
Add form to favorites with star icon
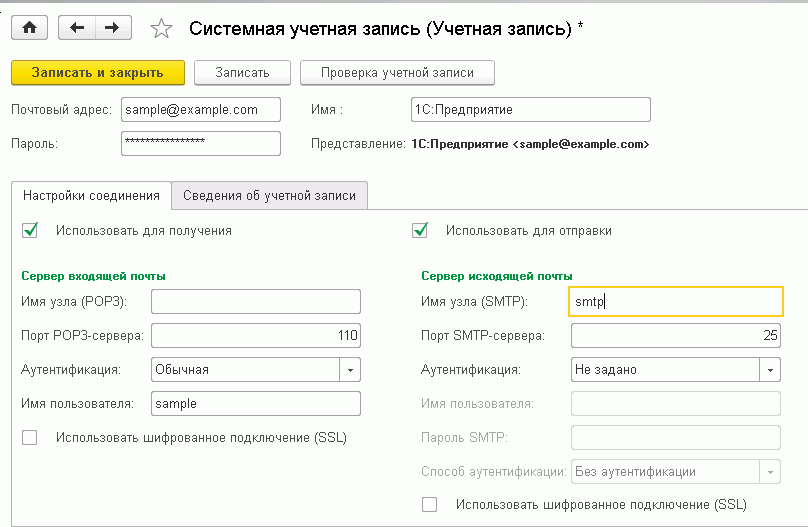(x=161, y=29)
